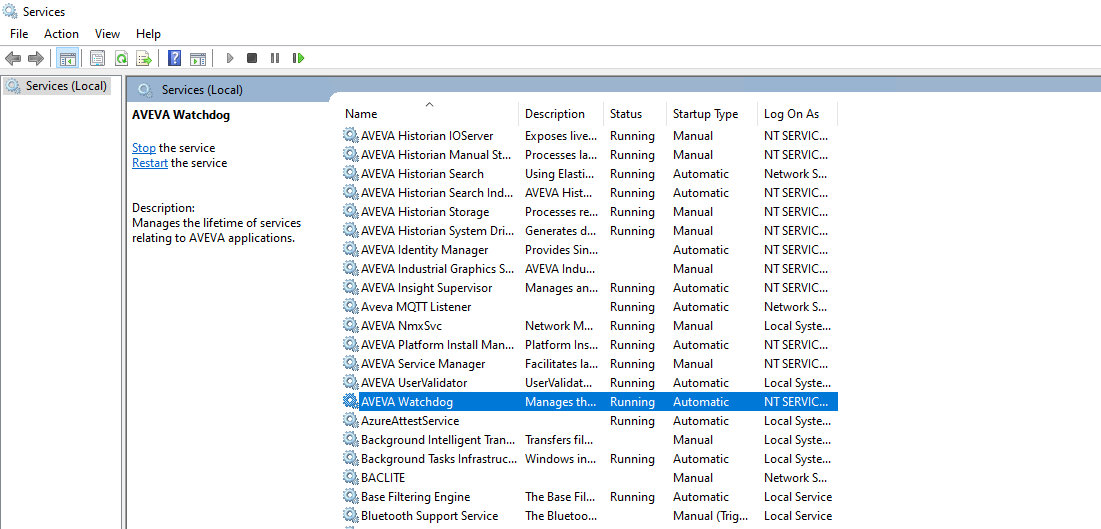1101x529 pixels.
Task: Click gear icon of Base Filtering Engine
Action: [350, 496]
